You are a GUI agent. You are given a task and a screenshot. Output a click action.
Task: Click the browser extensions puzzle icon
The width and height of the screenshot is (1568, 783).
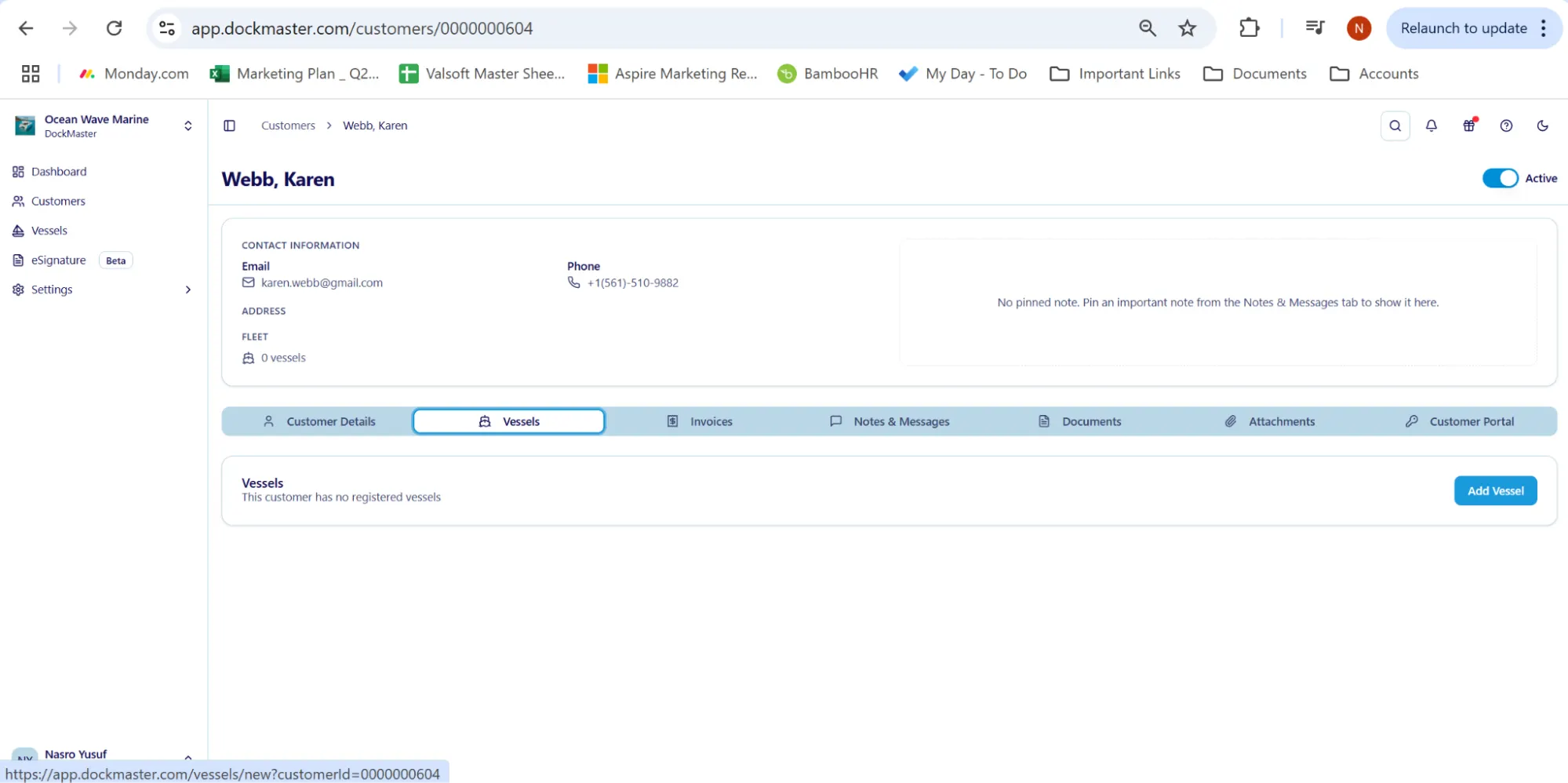1249,28
